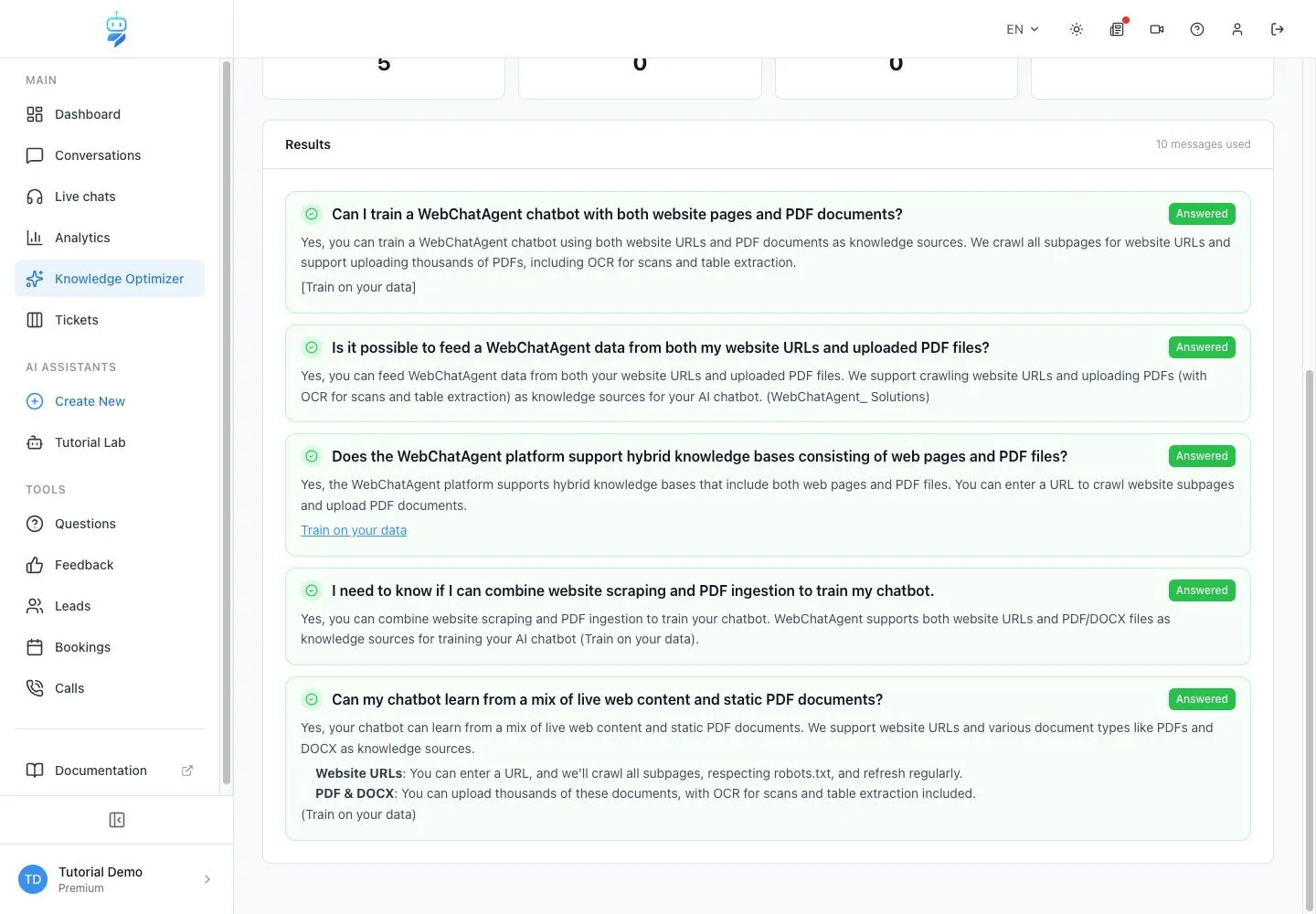This screenshot has height=914, width=1316.
Task: Go to Conversations
Action: point(110,155)
